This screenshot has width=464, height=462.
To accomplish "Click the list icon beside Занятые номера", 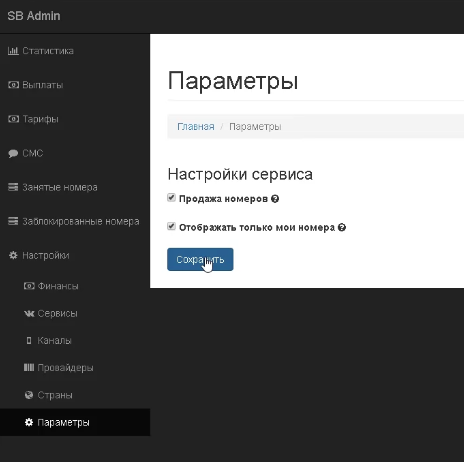I will click(13, 187).
